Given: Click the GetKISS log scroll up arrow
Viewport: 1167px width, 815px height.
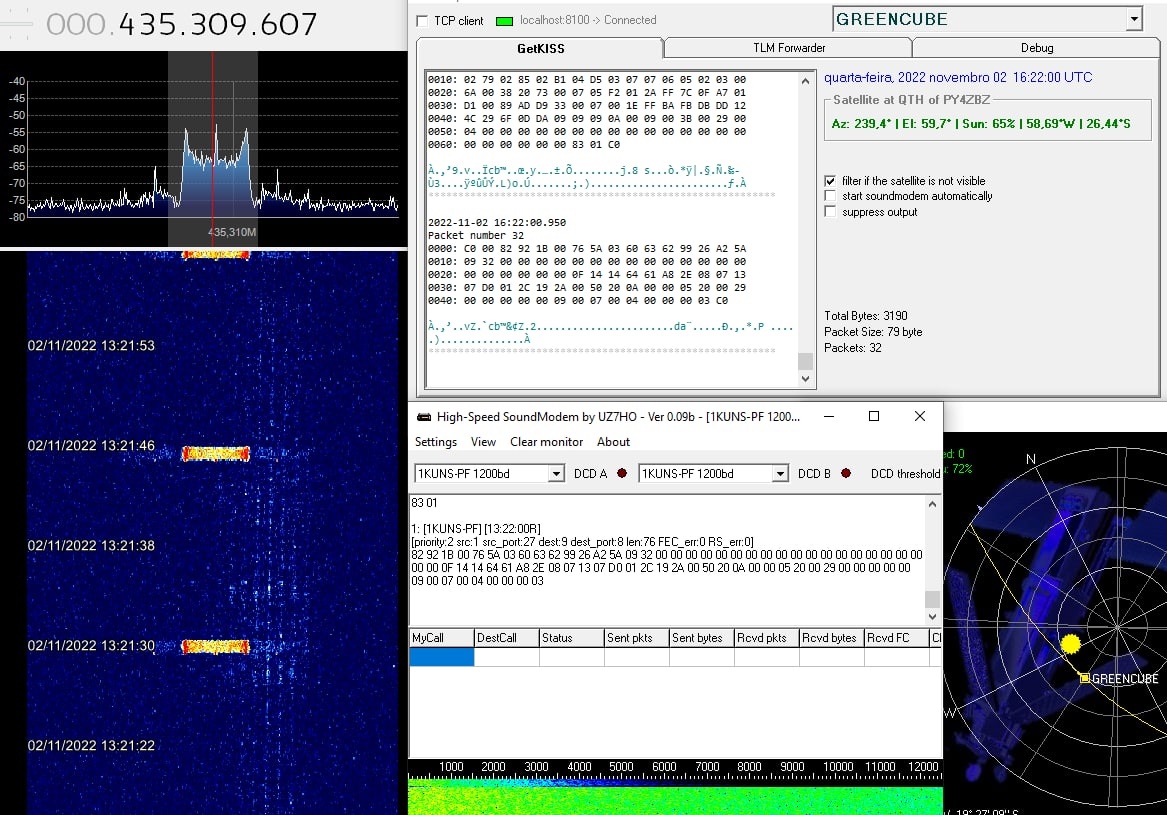Looking at the screenshot, I should pos(806,80).
